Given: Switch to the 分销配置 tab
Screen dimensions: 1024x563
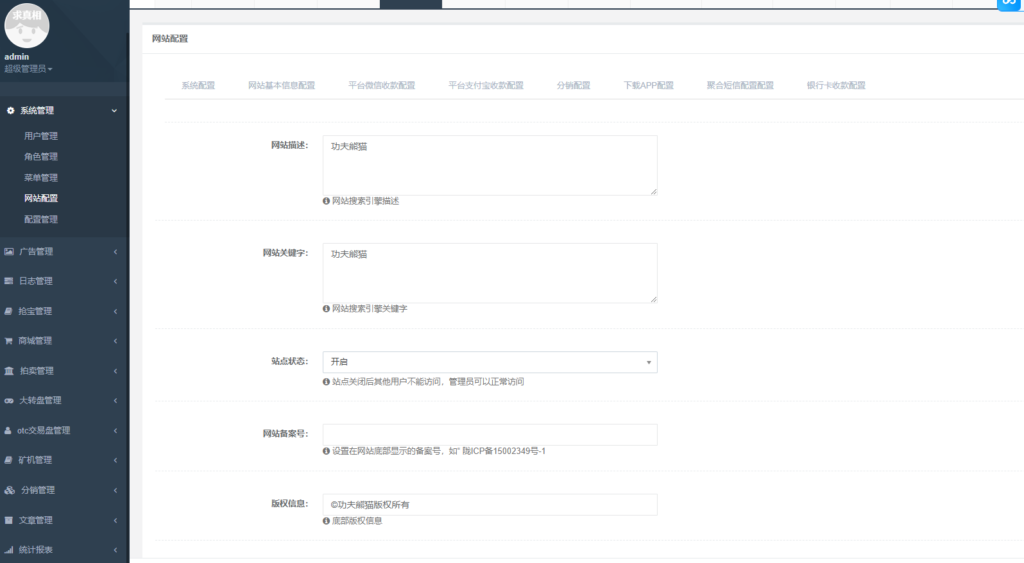Looking at the screenshot, I should [x=573, y=86].
